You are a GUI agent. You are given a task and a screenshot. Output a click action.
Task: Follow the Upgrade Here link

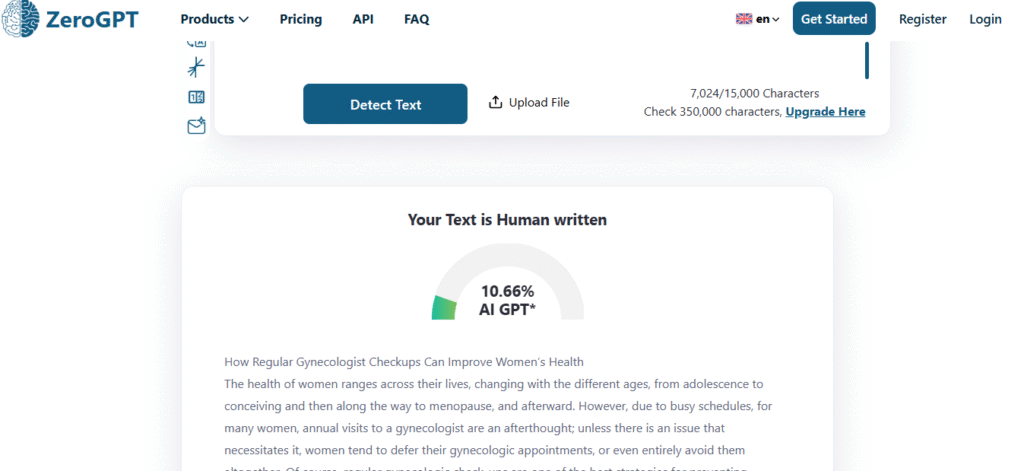tap(825, 112)
